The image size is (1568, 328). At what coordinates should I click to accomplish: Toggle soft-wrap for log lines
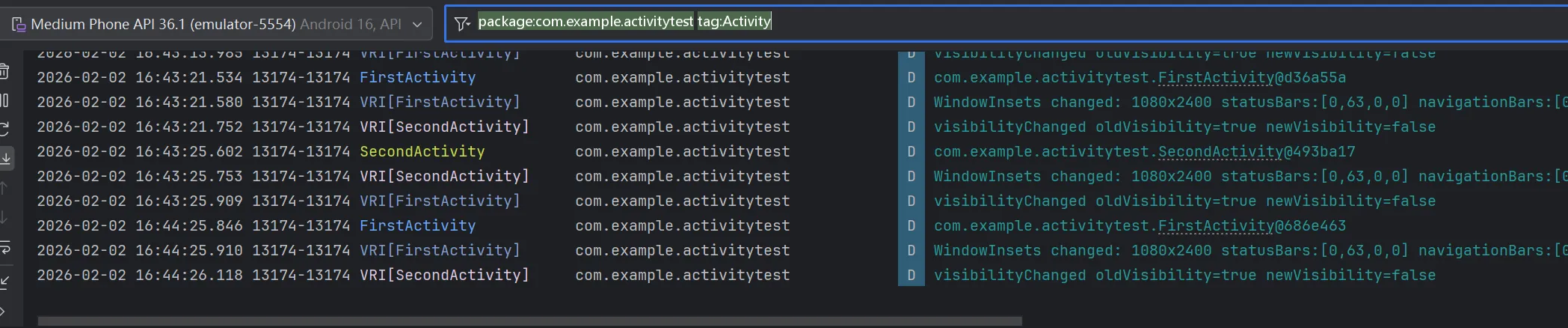4,247
